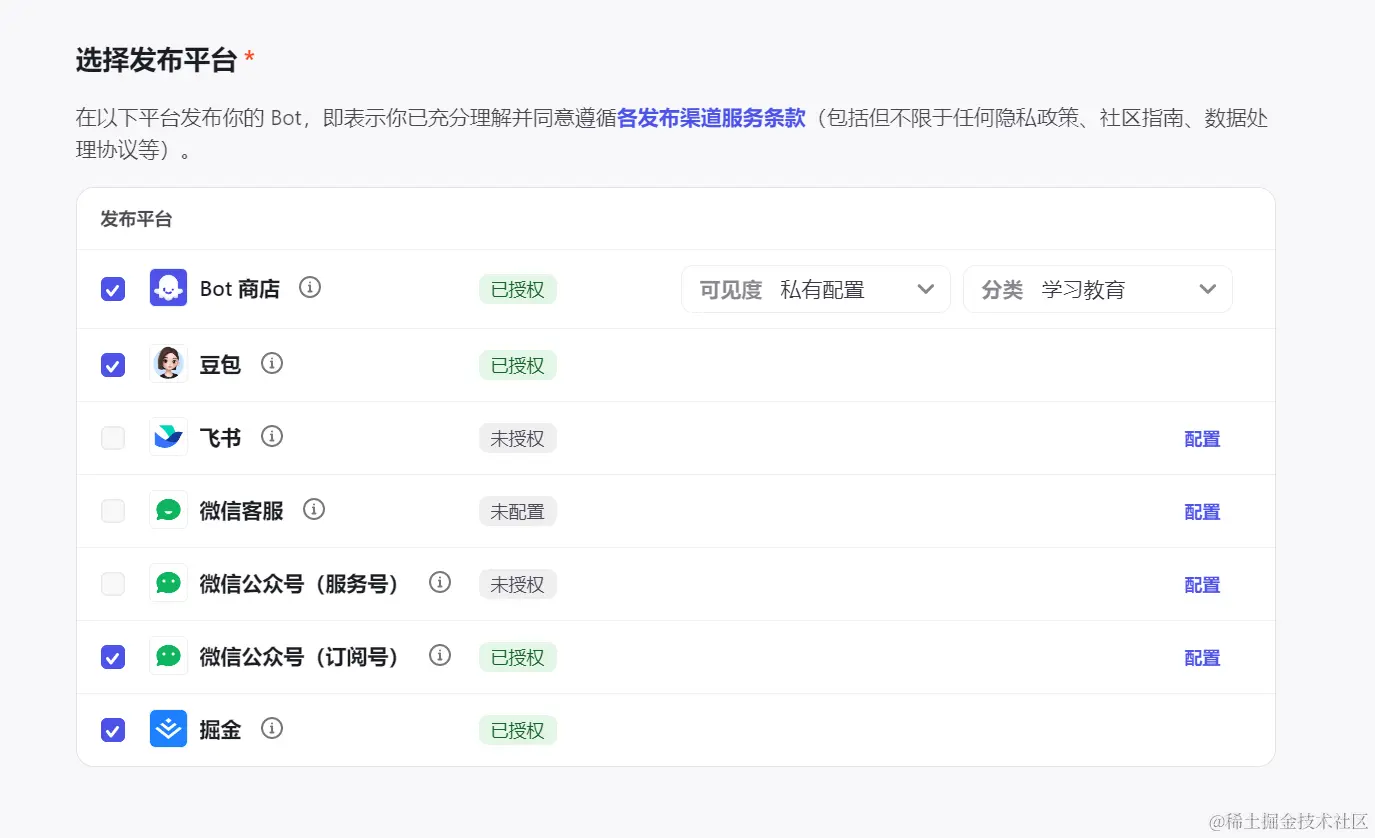
Task: Open the 可见度 私有配置 dropdown
Action: 816,289
